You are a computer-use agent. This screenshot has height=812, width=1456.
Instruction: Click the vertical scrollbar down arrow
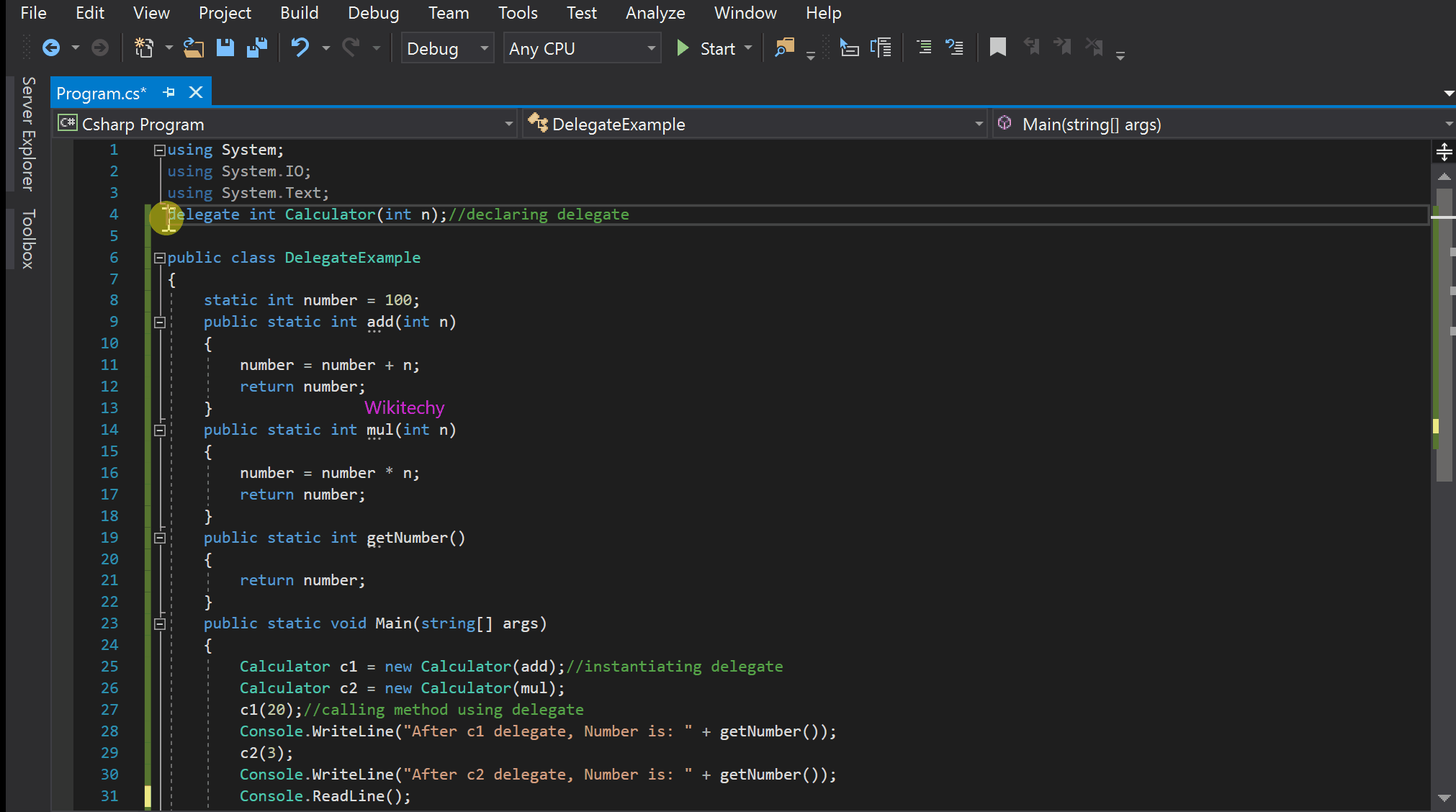pos(1444,798)
